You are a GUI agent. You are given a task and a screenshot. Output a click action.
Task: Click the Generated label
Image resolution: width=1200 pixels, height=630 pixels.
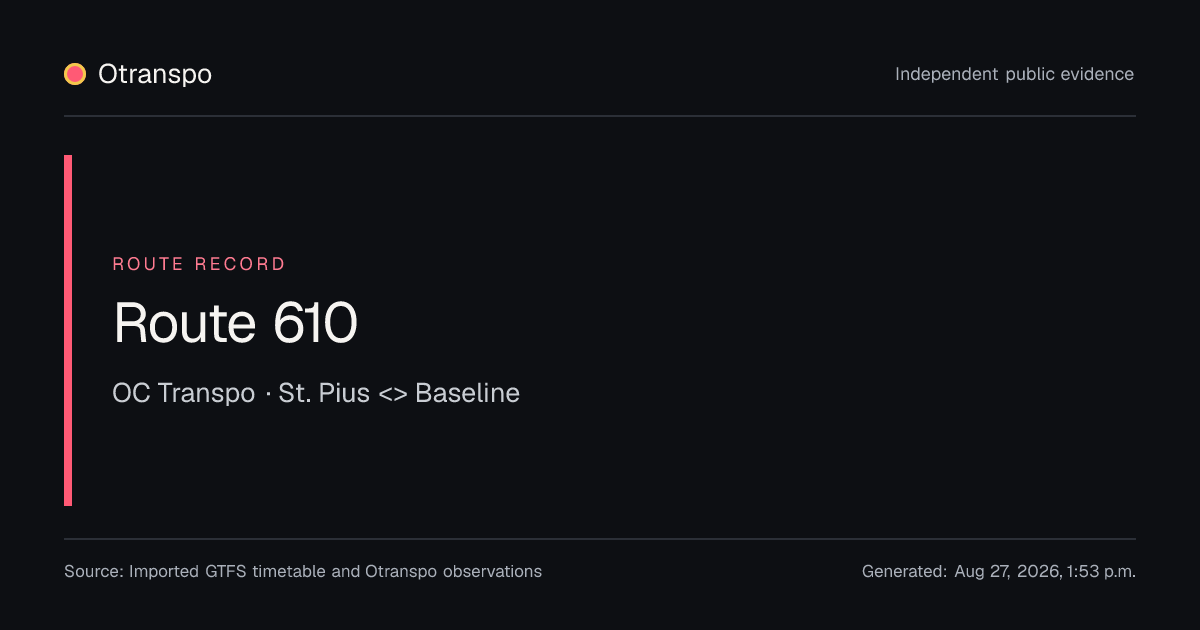point(904,572)
